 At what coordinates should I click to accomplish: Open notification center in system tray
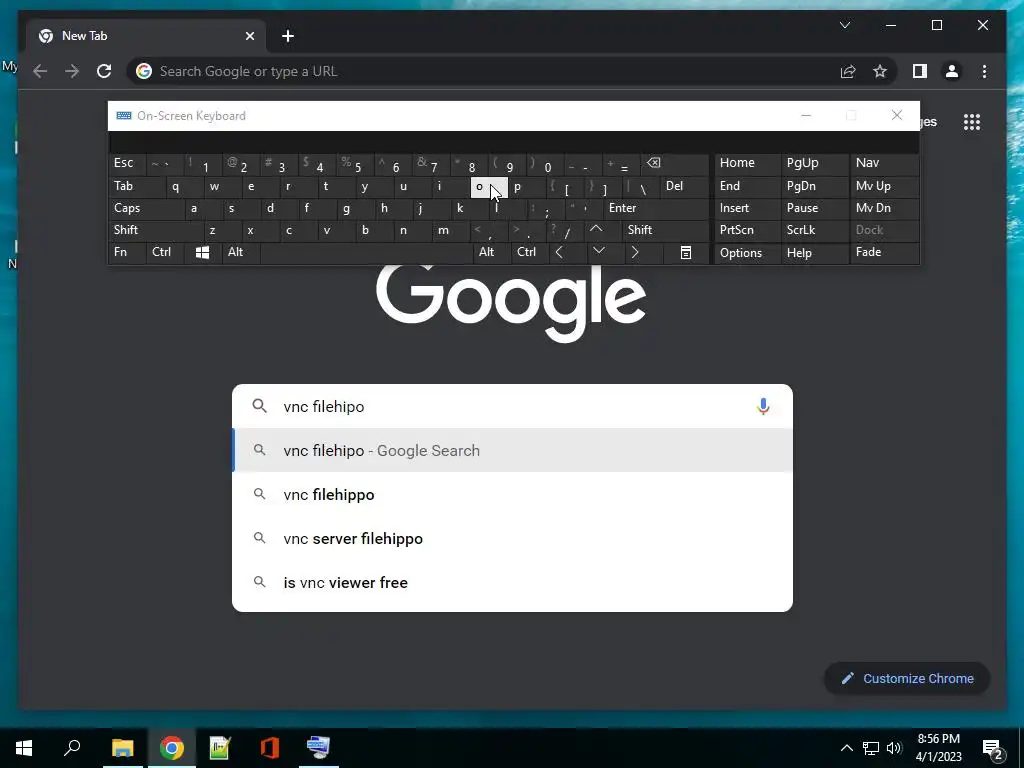click(x=992, y=748)
